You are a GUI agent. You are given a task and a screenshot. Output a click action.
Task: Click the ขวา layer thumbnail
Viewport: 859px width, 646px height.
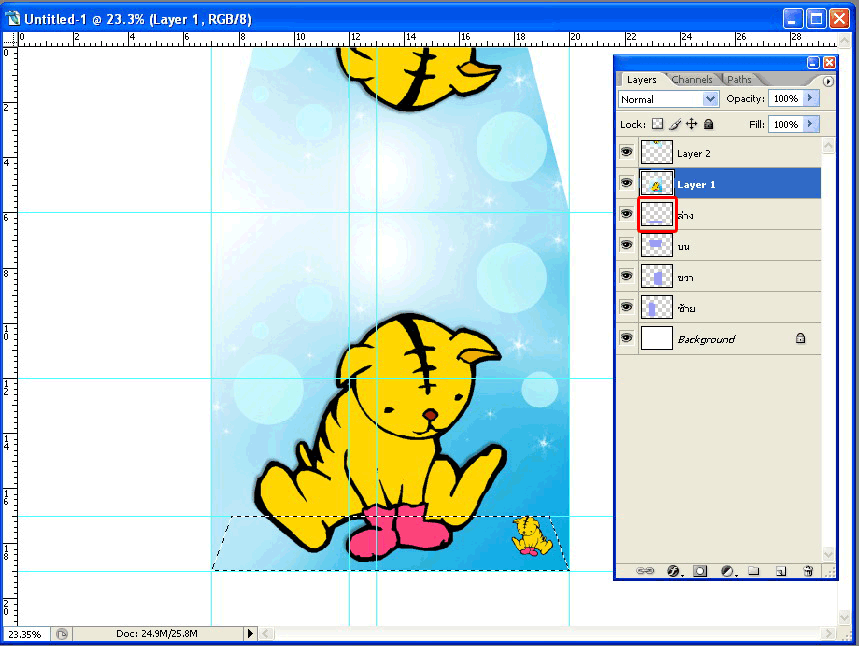[x=656, y=277]
